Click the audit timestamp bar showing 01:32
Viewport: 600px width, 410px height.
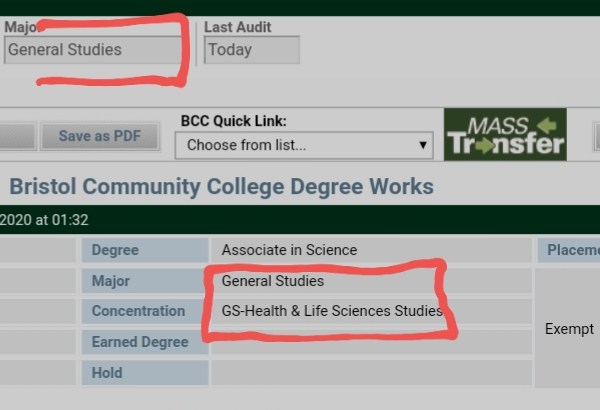coord(300,220)
